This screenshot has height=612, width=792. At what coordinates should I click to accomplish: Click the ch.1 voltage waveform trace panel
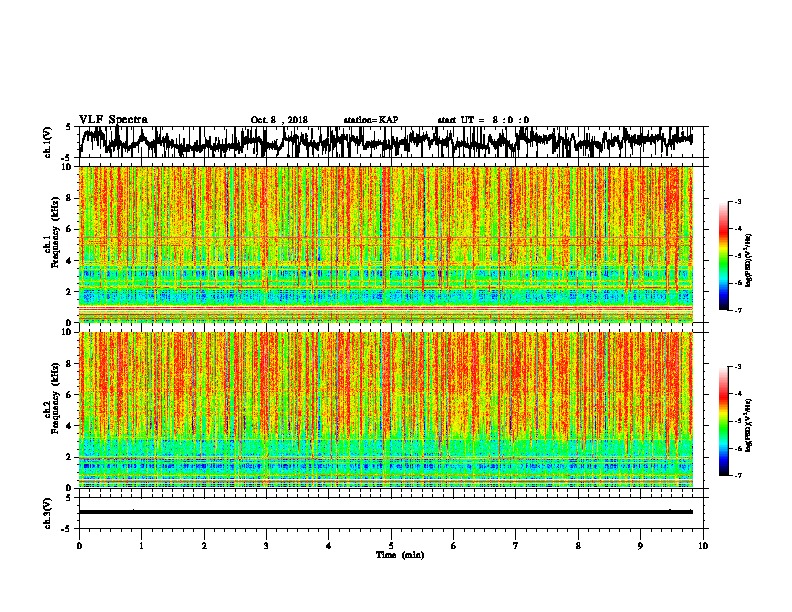(391, 142)
